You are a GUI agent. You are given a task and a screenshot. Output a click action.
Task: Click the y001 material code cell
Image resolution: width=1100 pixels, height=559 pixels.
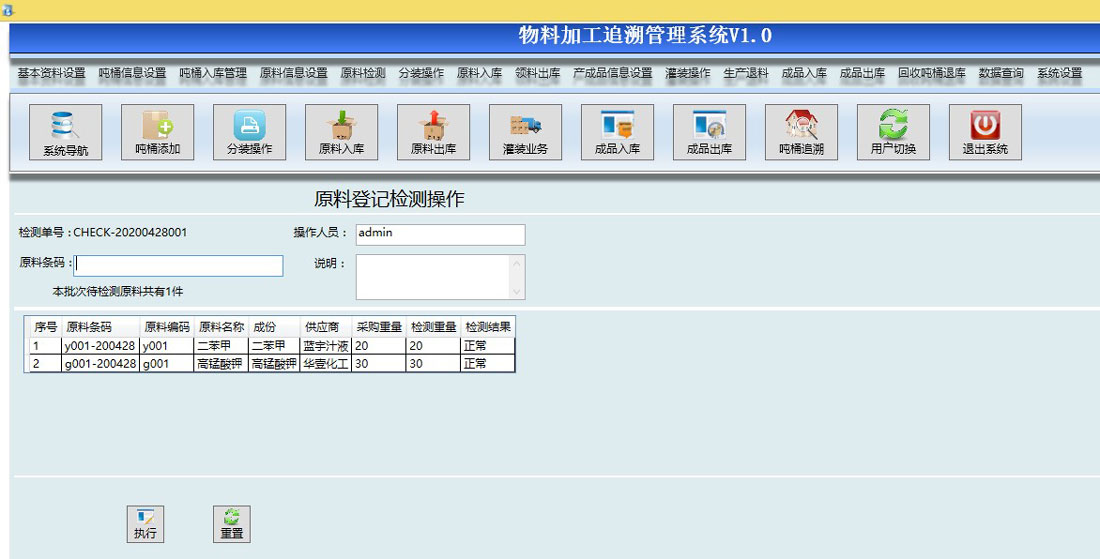click(167, 346)
